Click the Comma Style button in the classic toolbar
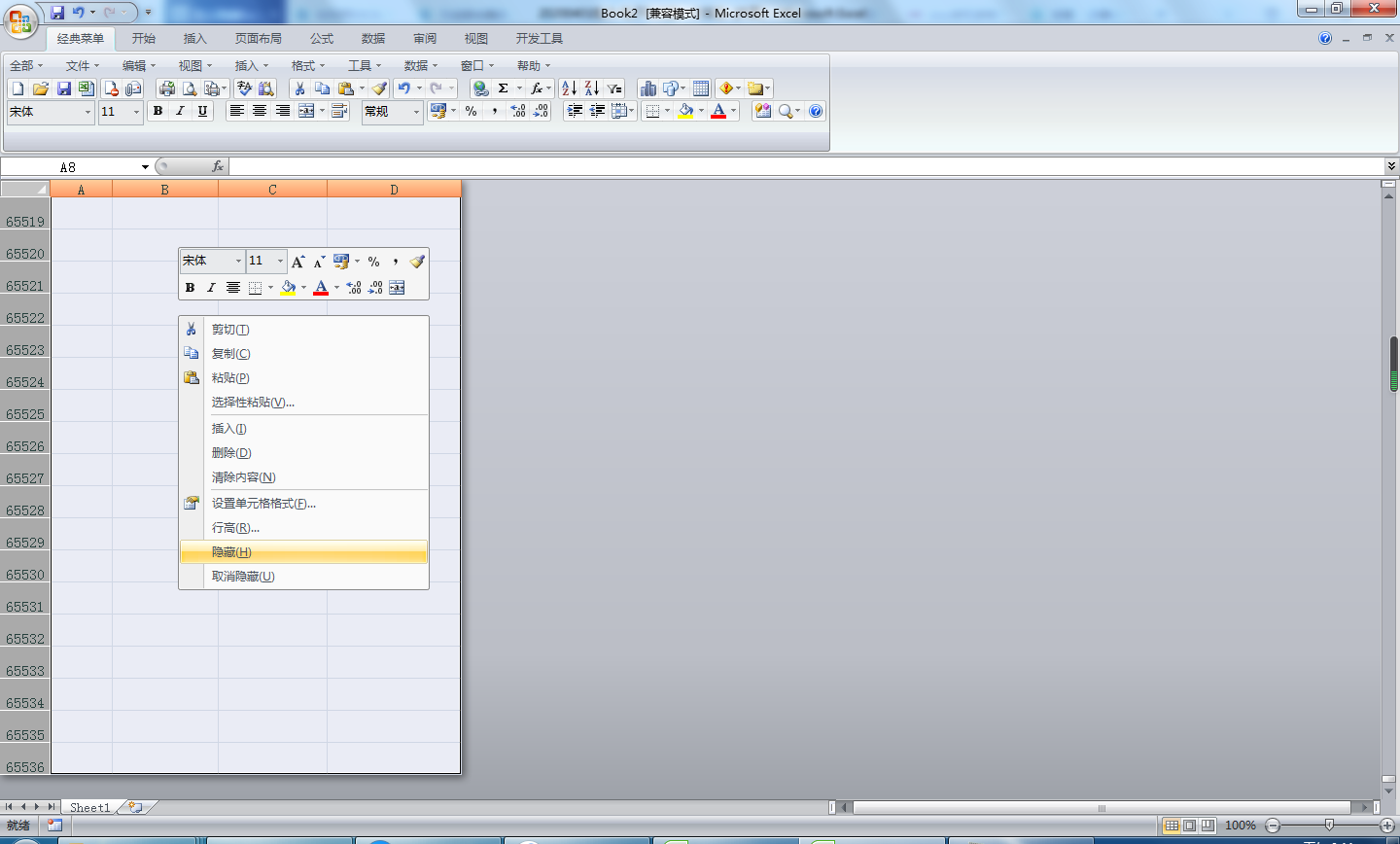Image resolution: width=1400 pixels, height=844 pixels. point(495,112)
